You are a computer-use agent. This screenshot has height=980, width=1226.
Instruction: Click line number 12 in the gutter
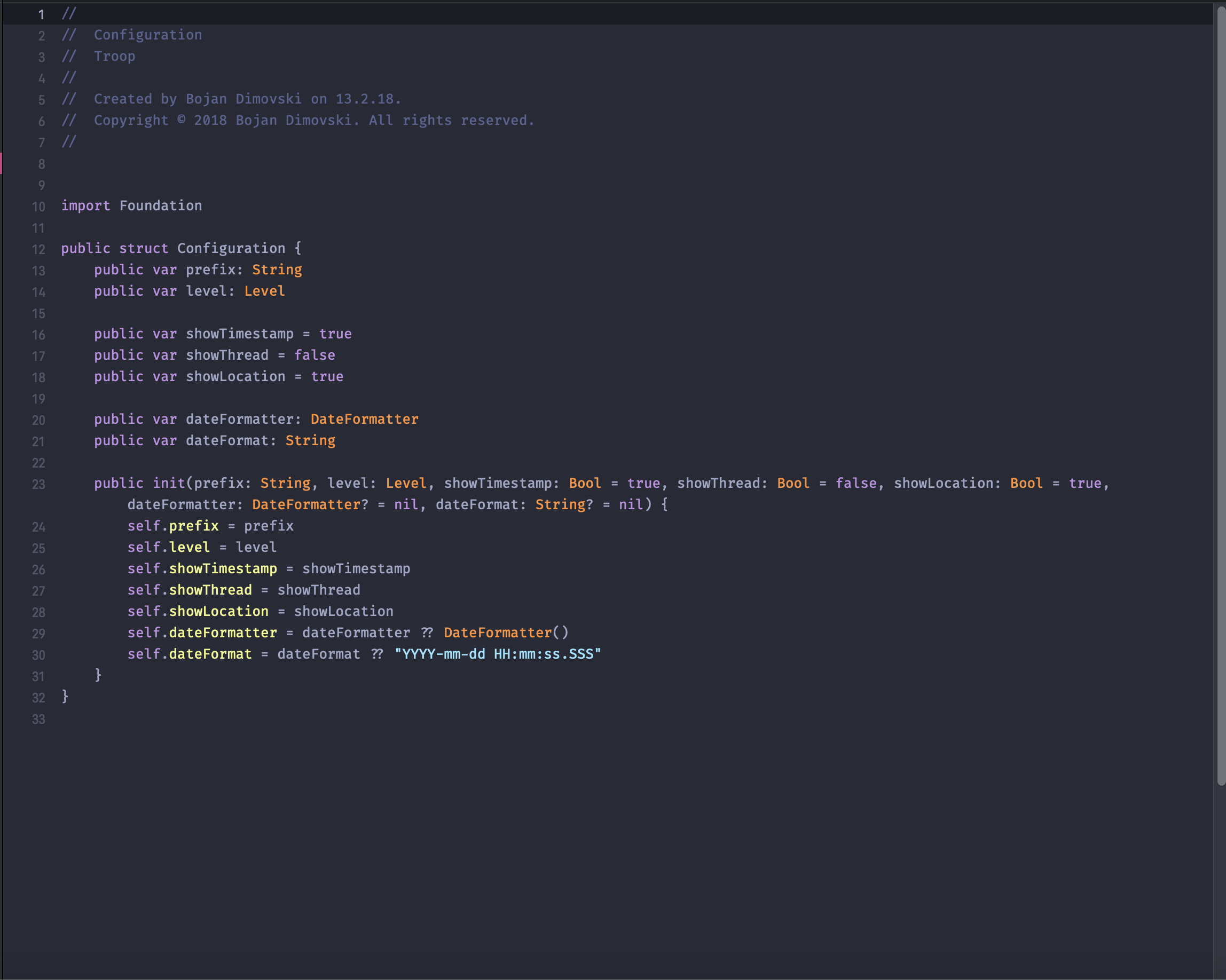[x=38, y=250]
